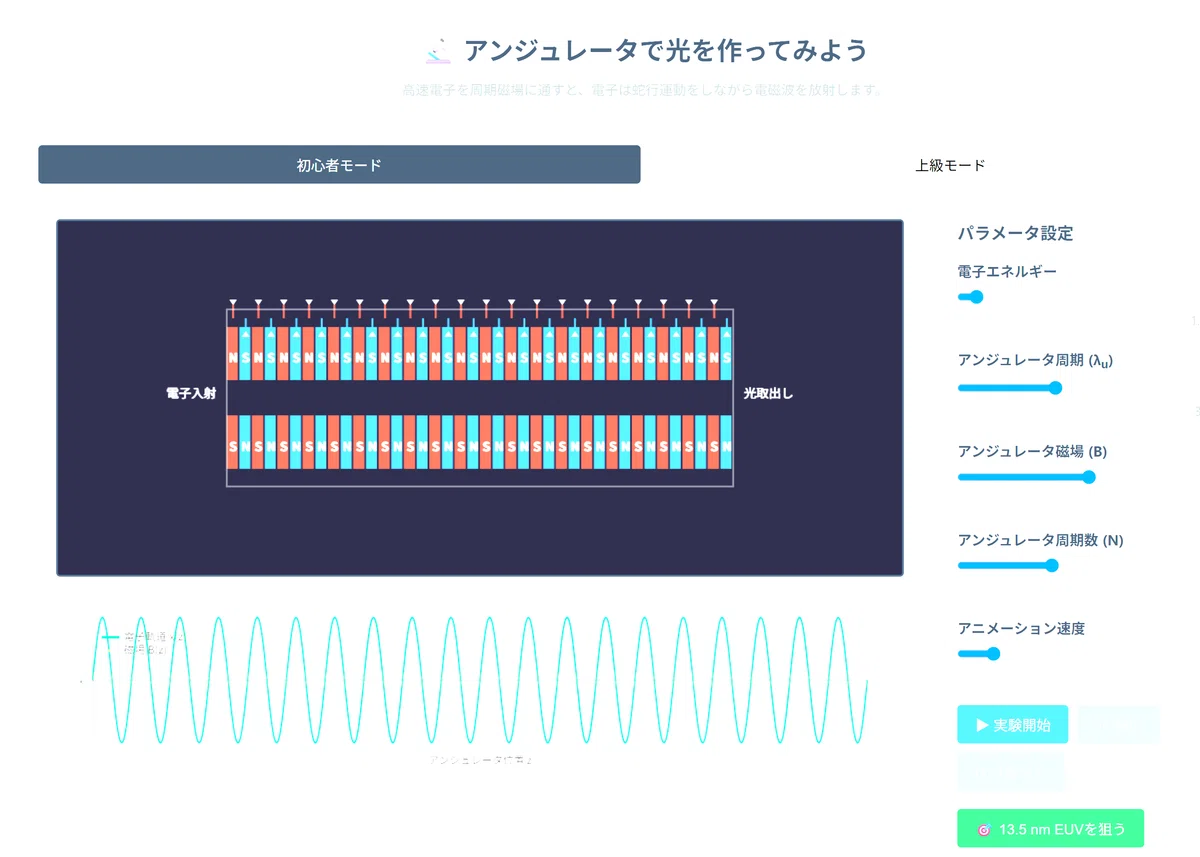Click the cyan legend line marker in the chart
Image resolution: width=1200 pixels, height=857 pixels.
(x=110, y=637)
